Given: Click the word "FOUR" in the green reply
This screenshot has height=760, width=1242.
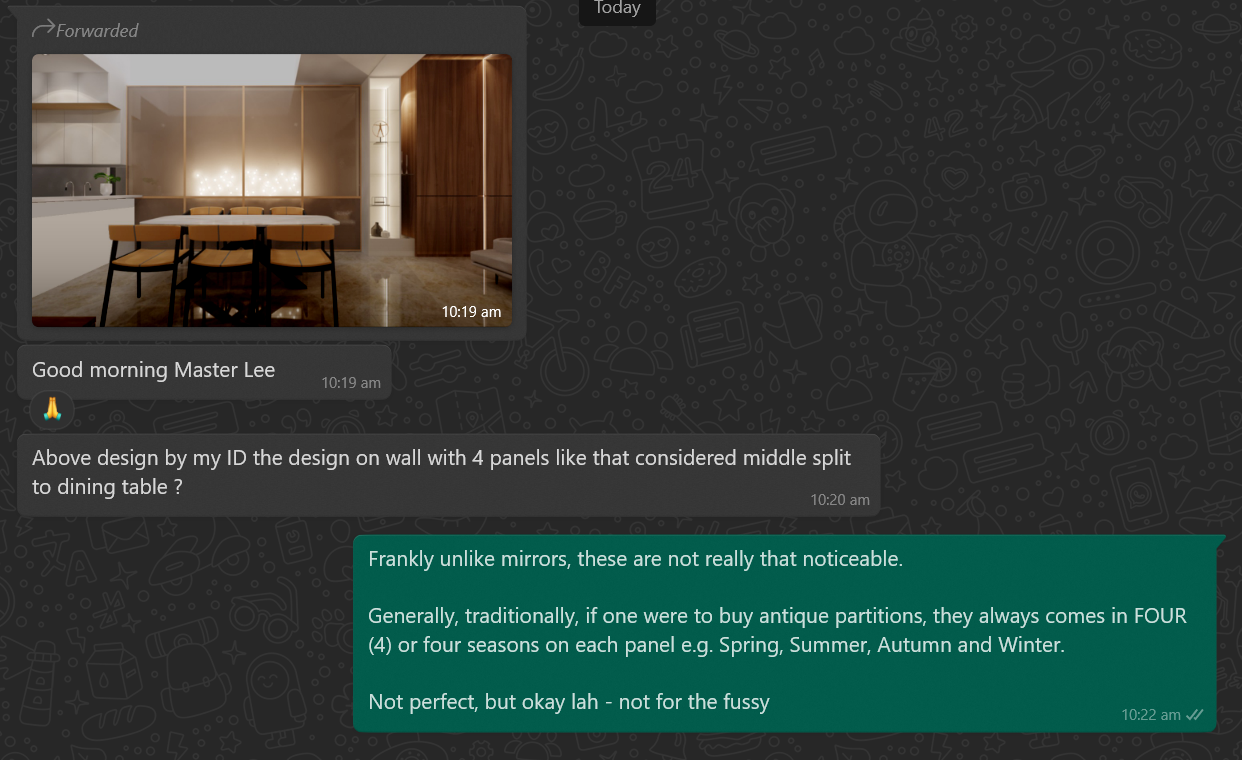Looking at the screenshot, I should click(1160, 616).
